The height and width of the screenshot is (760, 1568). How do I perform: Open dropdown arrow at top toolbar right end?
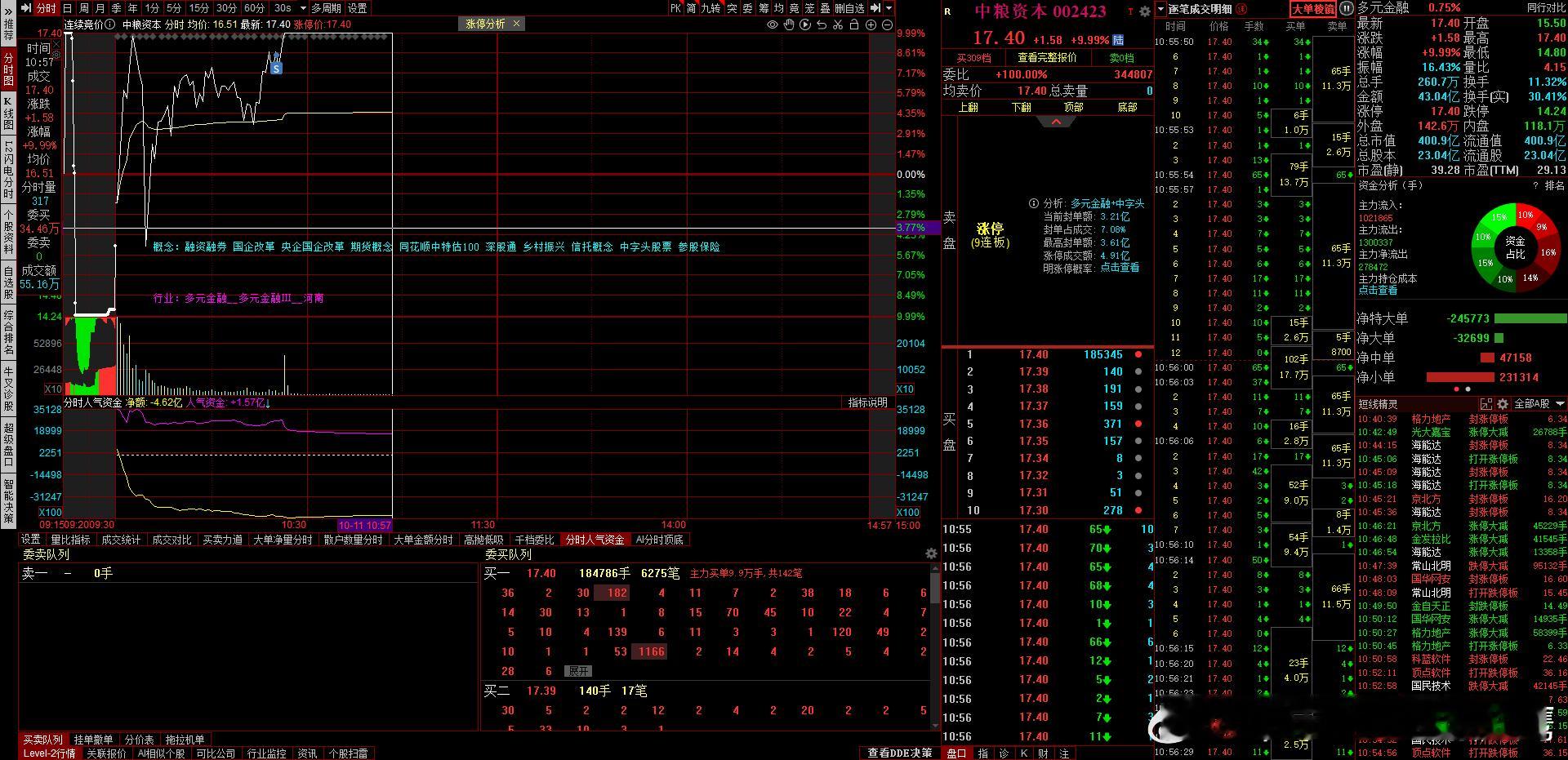coord(889,8)
